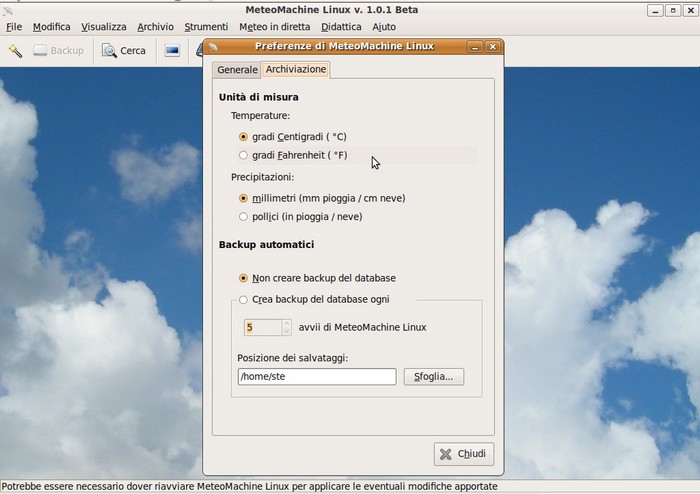The image size is (700, 494).
Task: Click the Temperature: label
Action: pyautogui.click(x=260, y=116)
